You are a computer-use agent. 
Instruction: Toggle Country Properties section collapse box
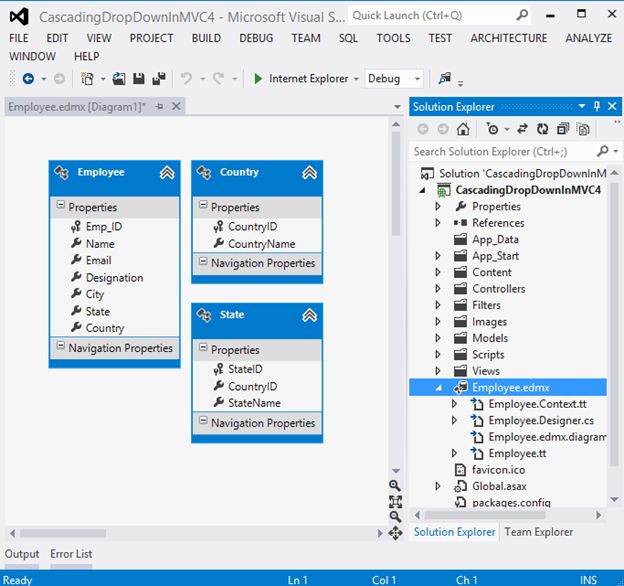tap(203, 205)
